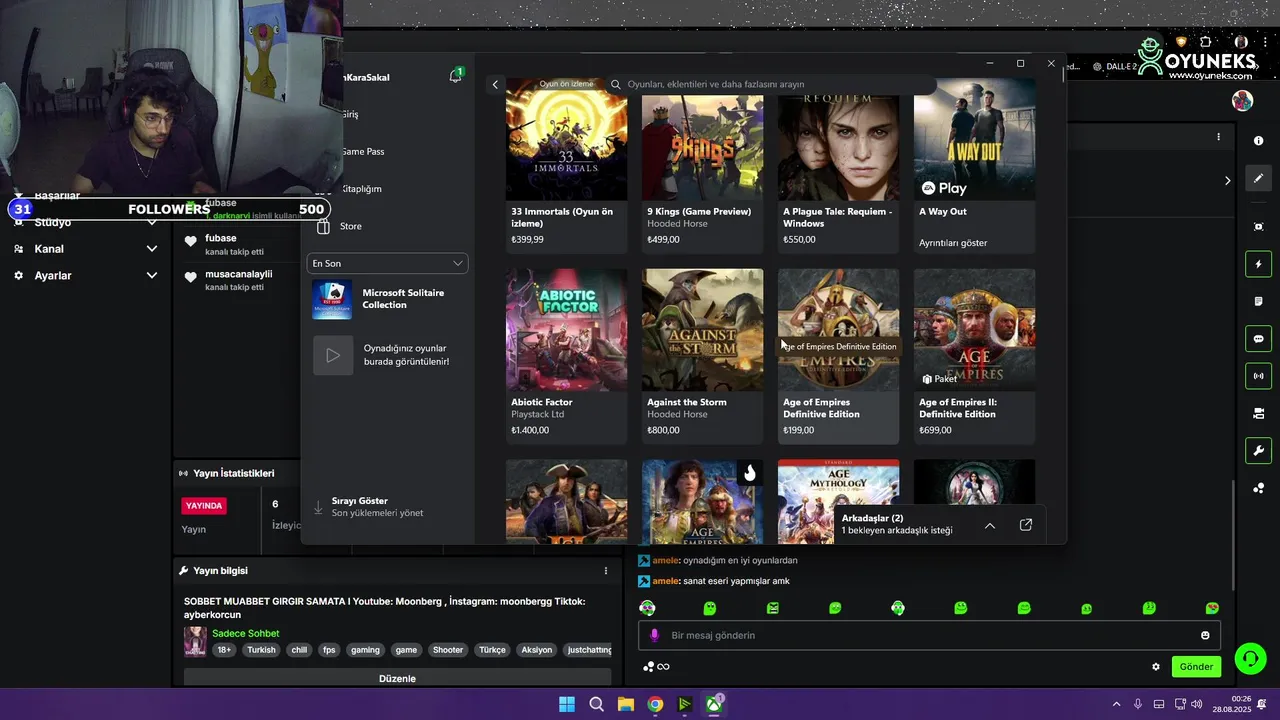1280x720 pixels.
Task: Toggle the lightning bolt panel button
Action: pos(1258,264)
